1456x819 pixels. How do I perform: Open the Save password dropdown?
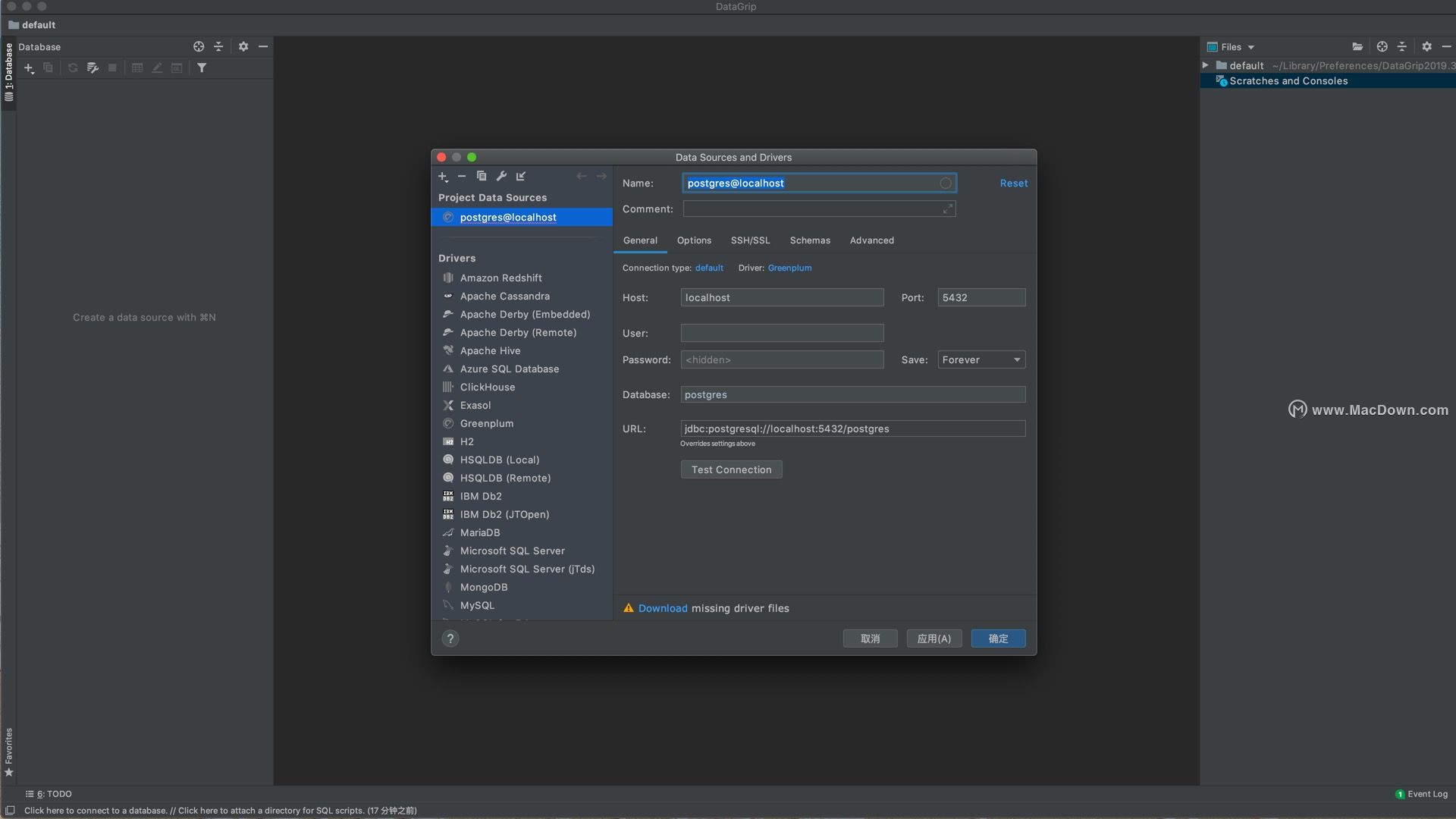coord(981,360)
